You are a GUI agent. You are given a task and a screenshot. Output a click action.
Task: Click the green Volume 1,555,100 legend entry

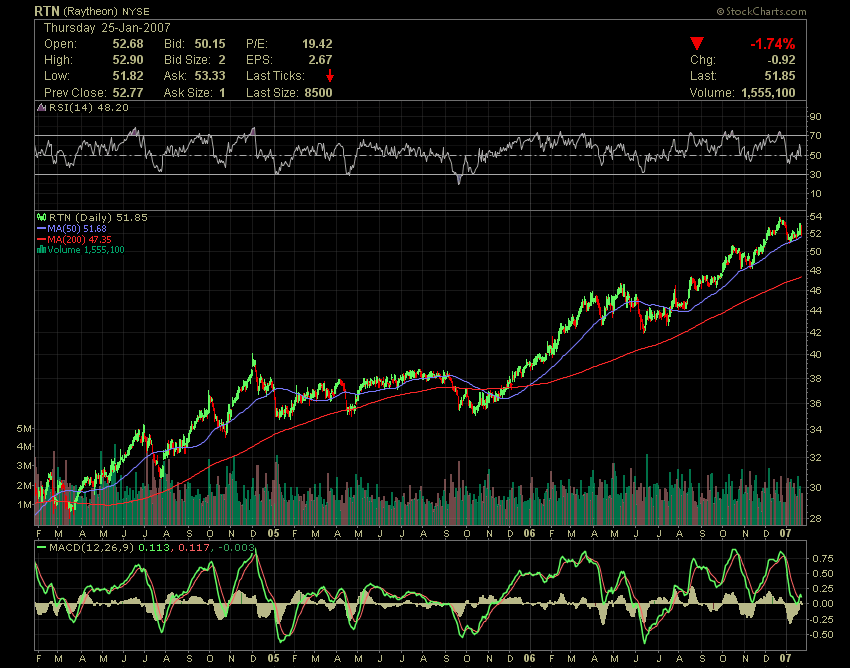[86, 250]
